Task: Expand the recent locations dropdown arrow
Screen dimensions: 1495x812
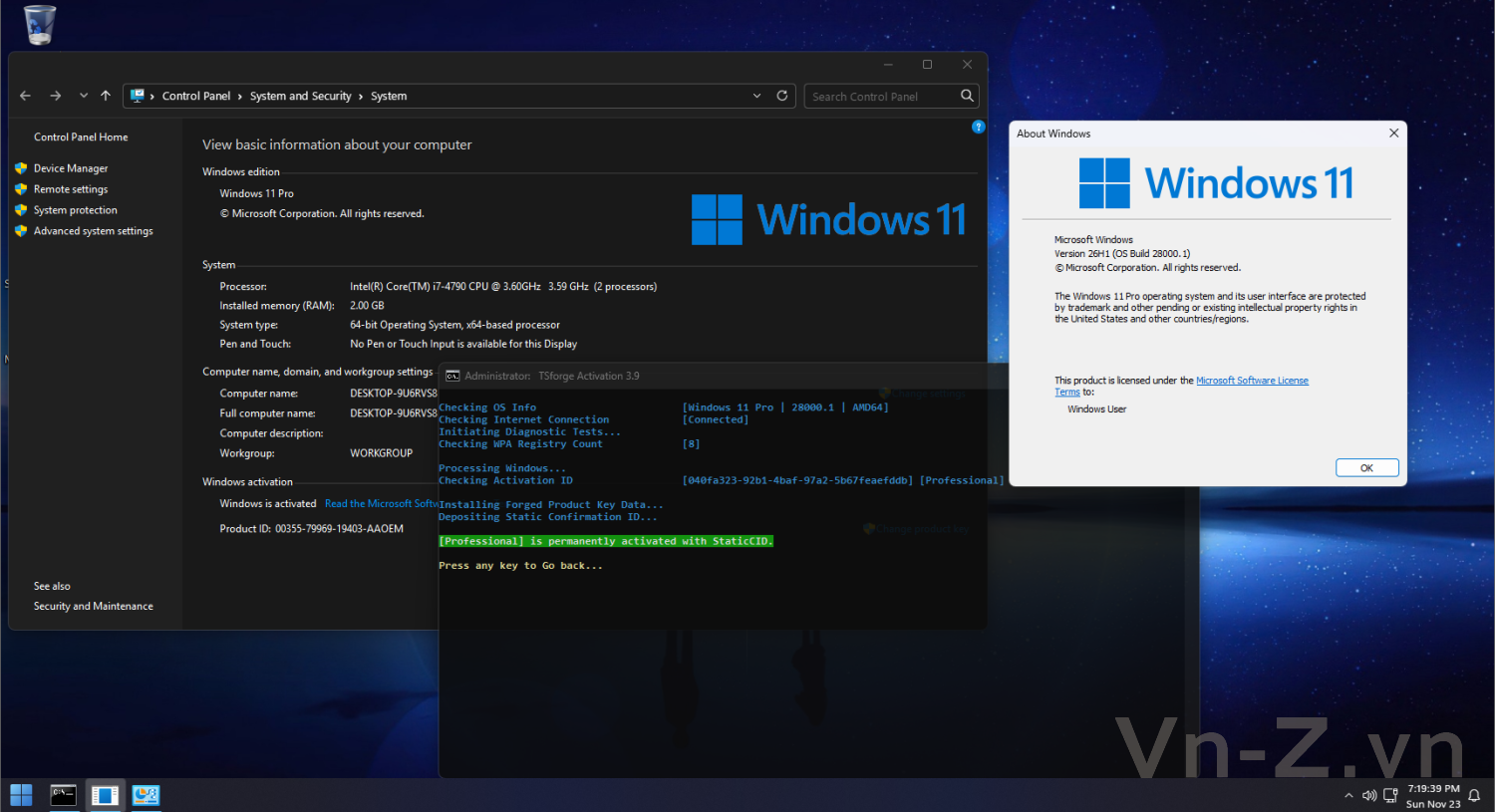Action: pos(83,96)
